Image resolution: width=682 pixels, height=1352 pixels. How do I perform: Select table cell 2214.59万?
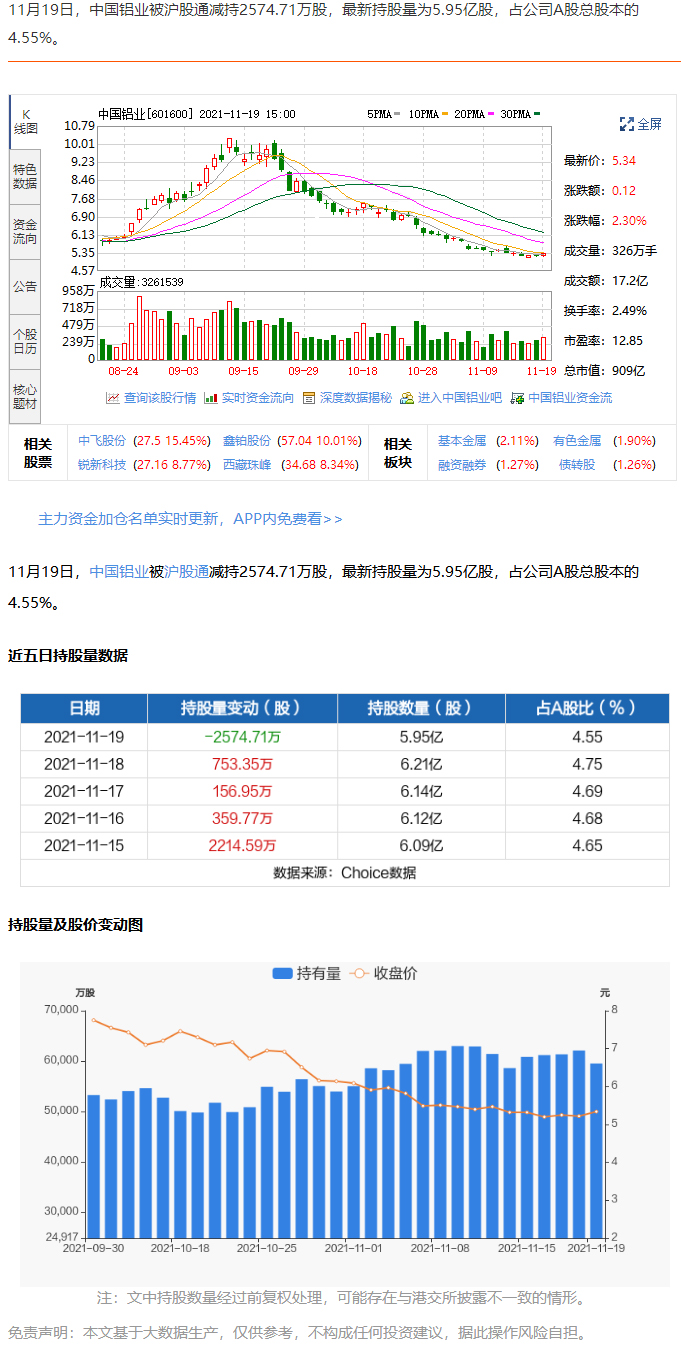[242, 845]
